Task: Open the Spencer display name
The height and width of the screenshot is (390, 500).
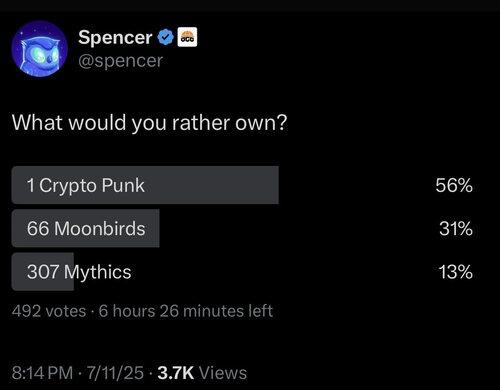Action: (x=115, y=37)
